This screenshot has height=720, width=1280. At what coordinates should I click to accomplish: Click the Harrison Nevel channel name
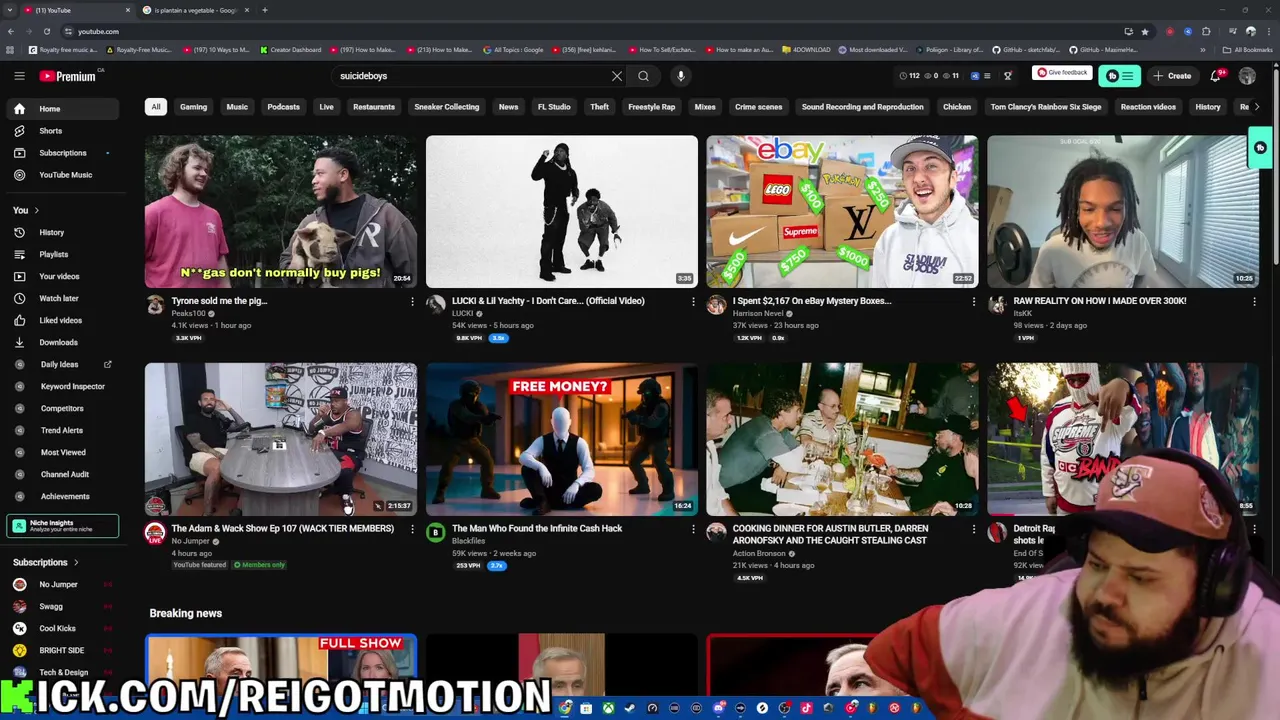pos(758,313)
